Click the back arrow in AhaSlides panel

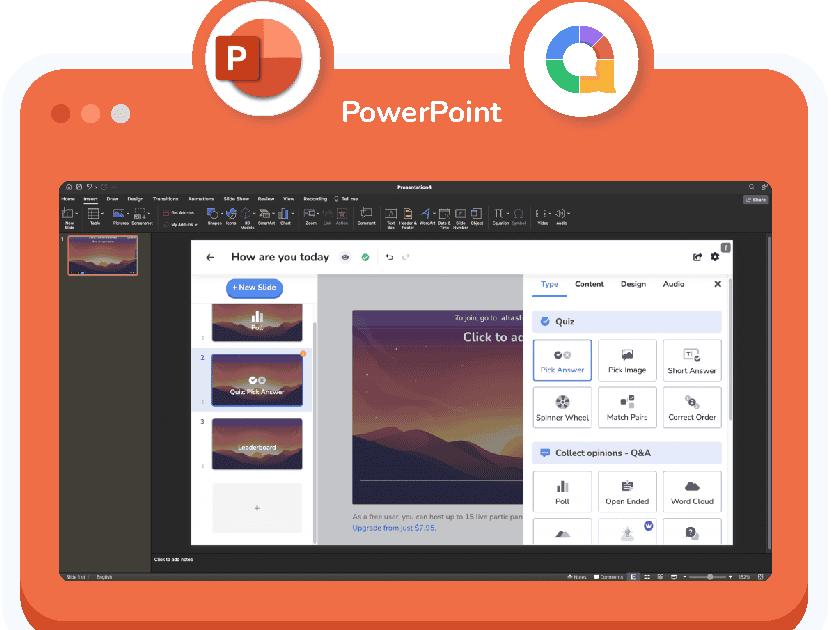tap(210, 257)
